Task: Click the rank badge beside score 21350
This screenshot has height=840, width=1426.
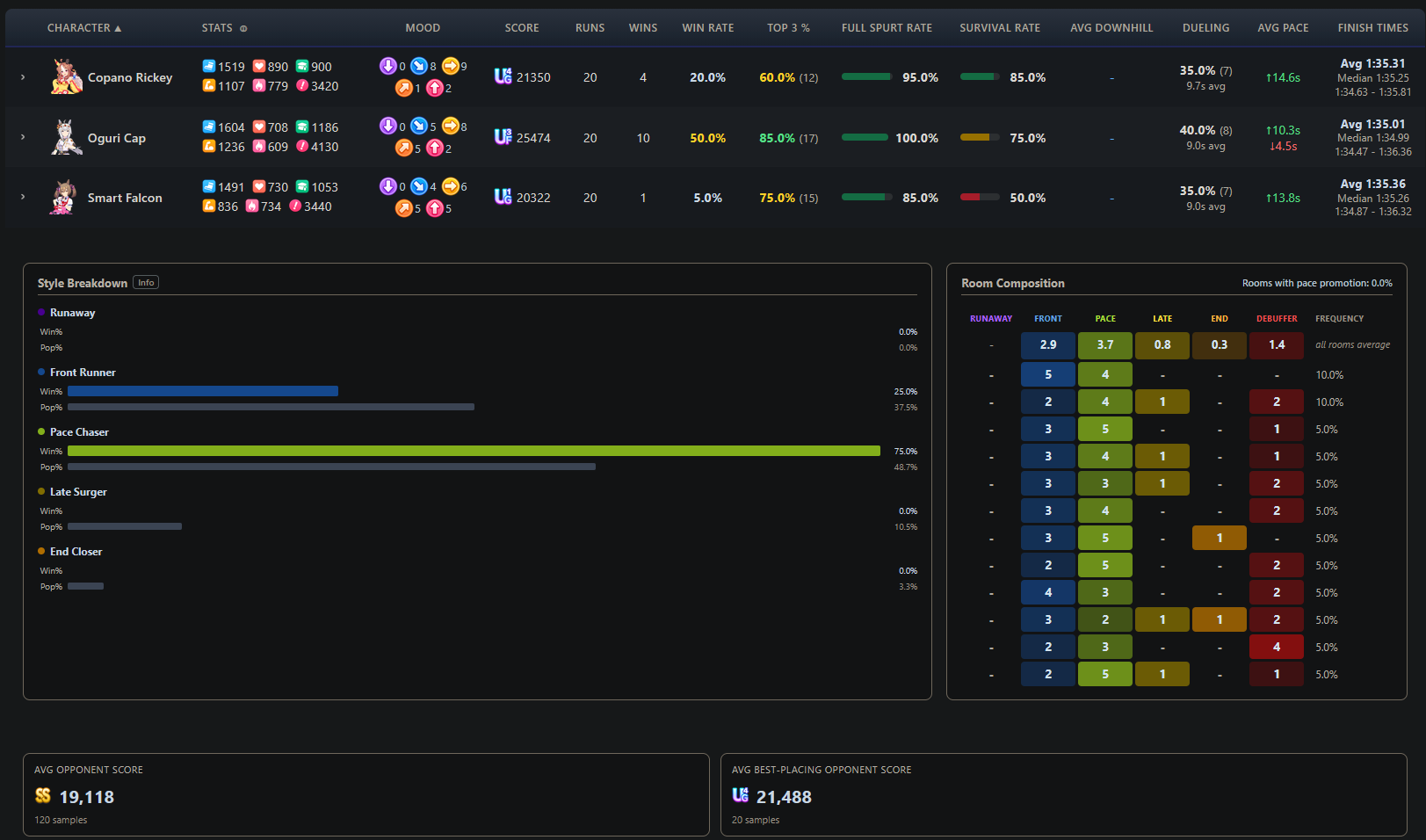Action: pos(503,76)
